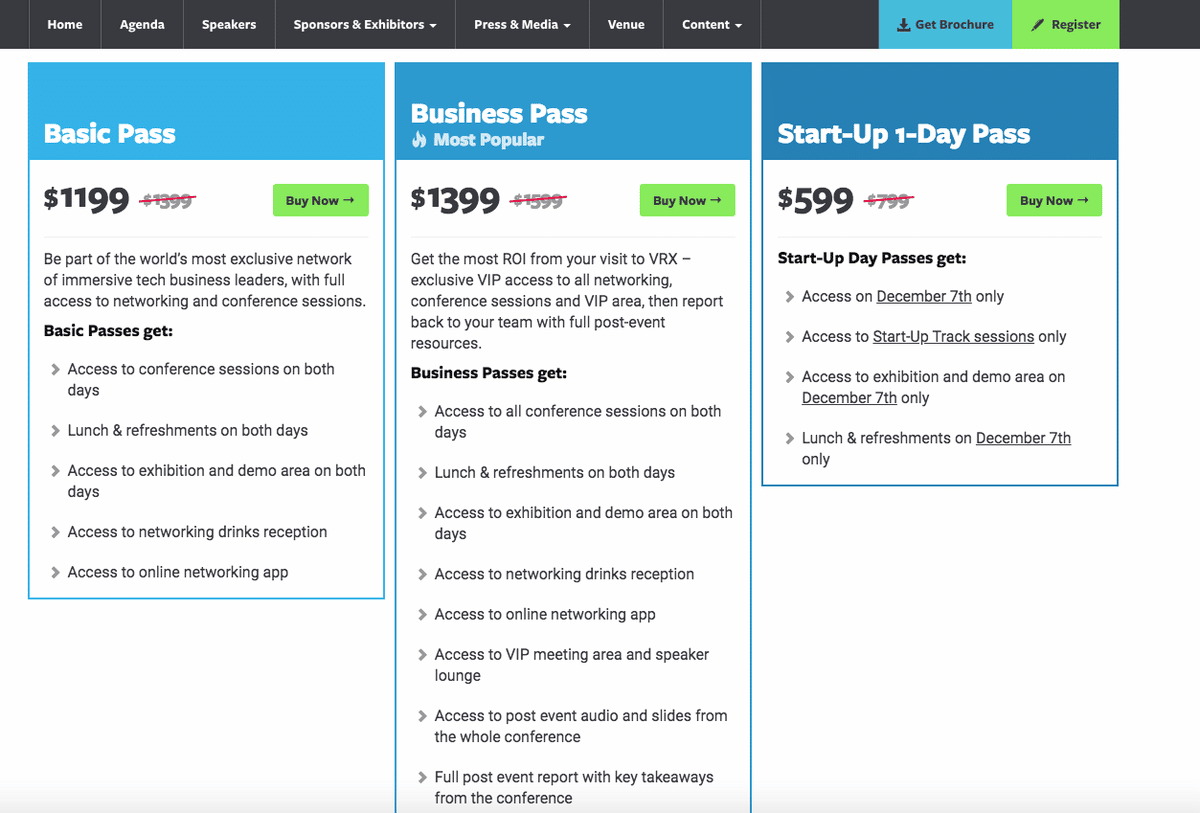This screenshot has height=813, width=1200.
Task: Open the Press & Media dropdown
Action: pyautogui.click(x=522, y=25)
